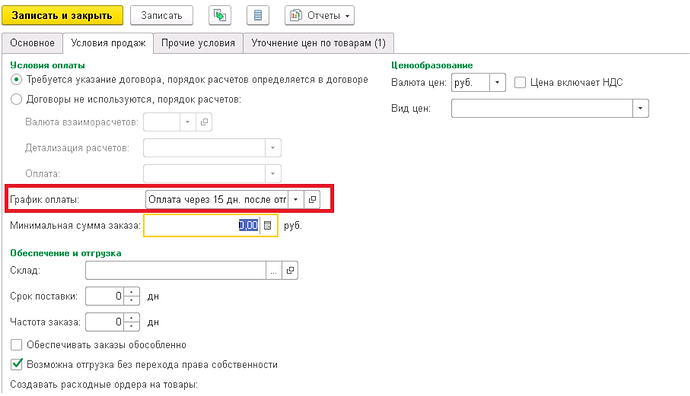Select radio Требуется указание договора

tap(16, 80)
